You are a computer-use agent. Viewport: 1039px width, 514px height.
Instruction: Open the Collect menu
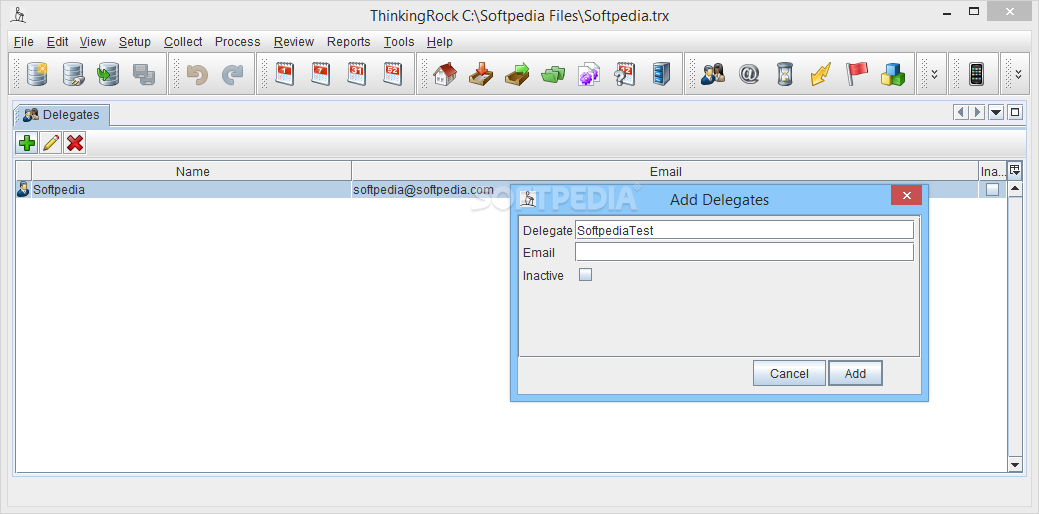coord(183,42)
